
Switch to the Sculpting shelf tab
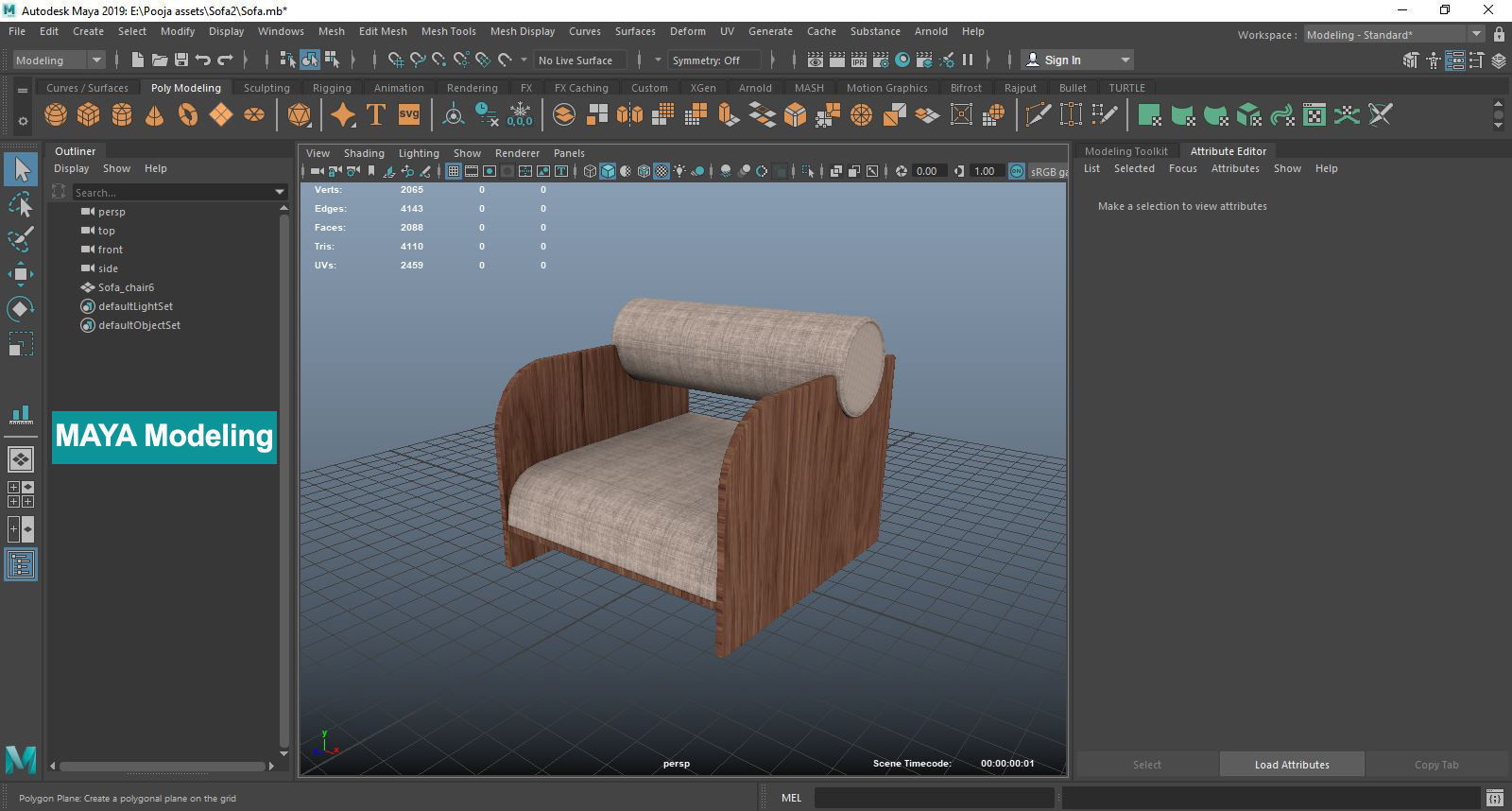[266, 88]
